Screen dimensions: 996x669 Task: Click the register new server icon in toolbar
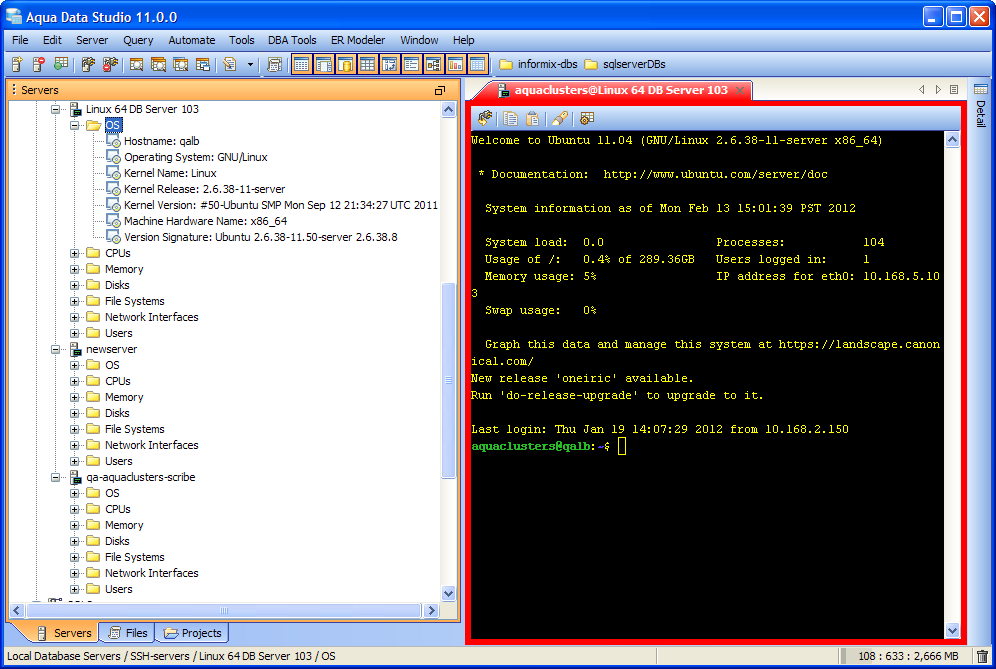17,64
